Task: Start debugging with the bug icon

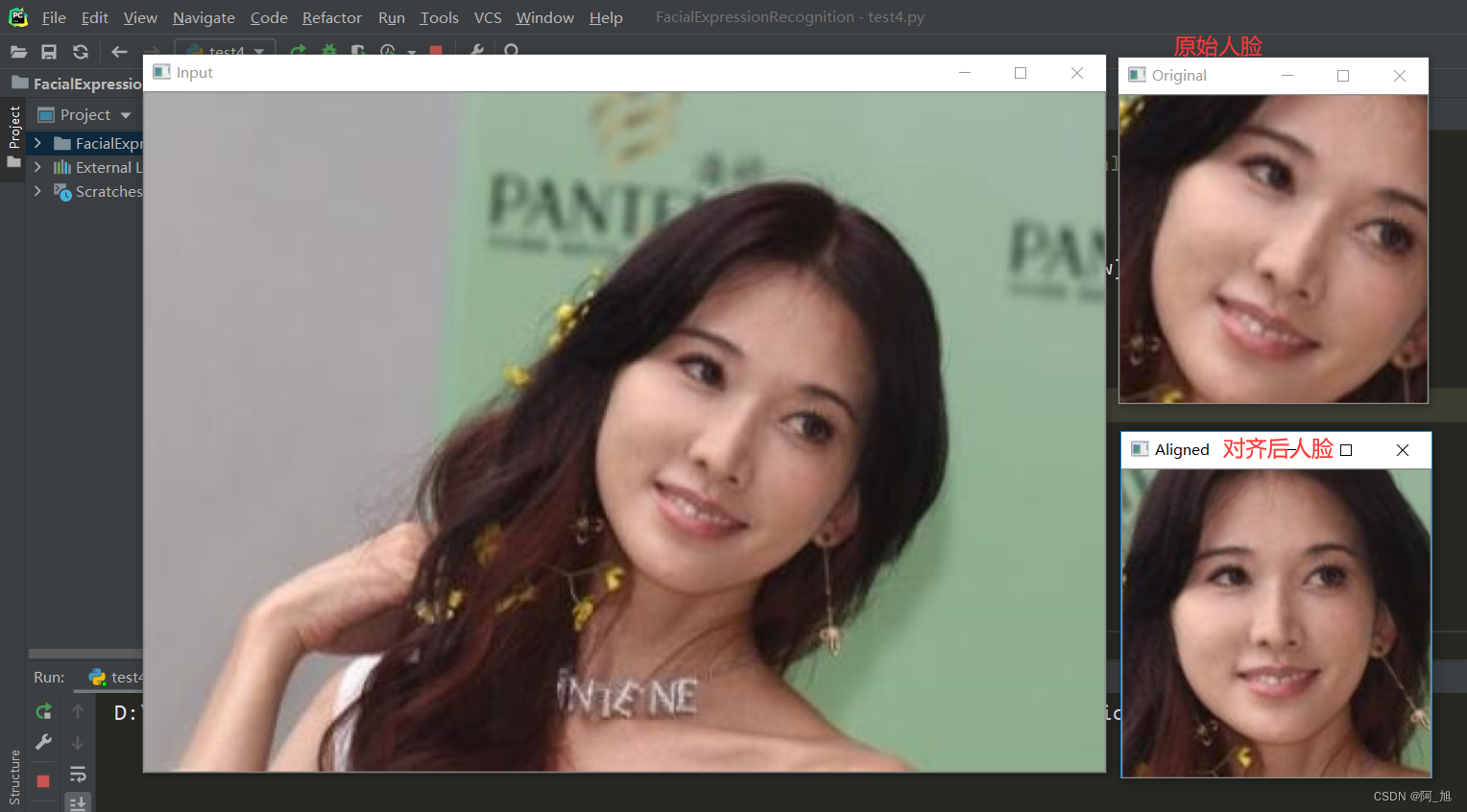Action: [329, 50]
